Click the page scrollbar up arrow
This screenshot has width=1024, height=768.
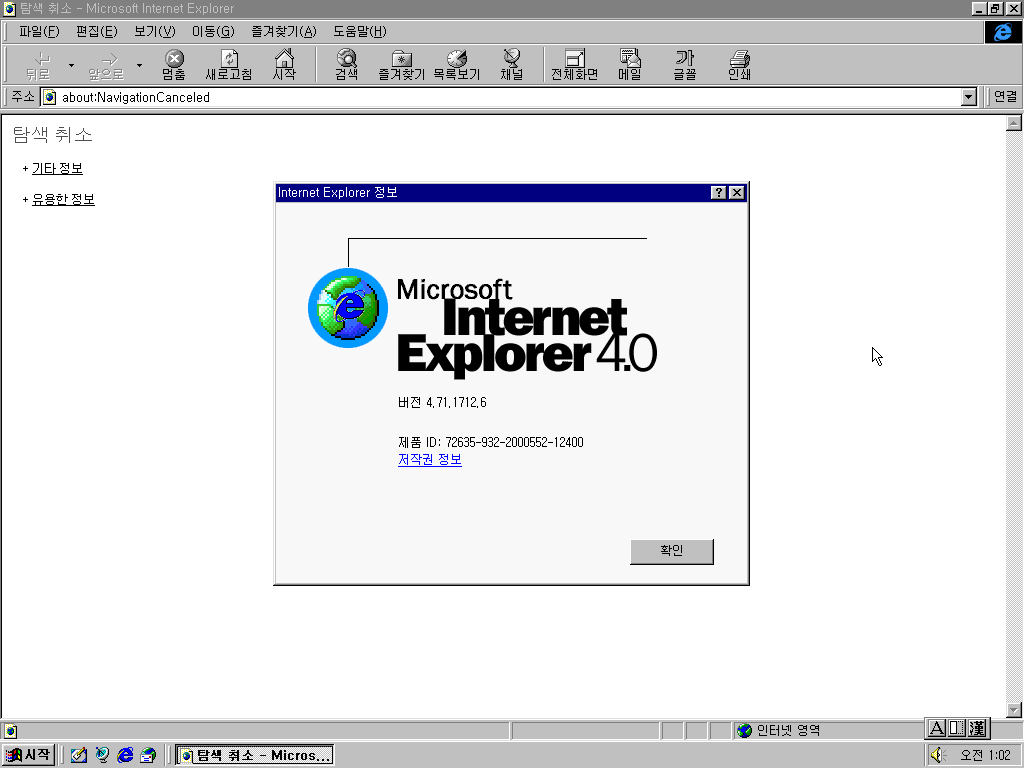[x=1014, y=123]
